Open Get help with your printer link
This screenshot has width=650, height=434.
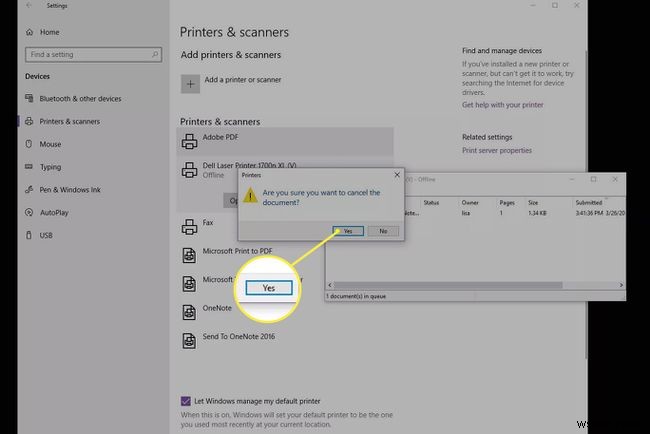[502, 105]
